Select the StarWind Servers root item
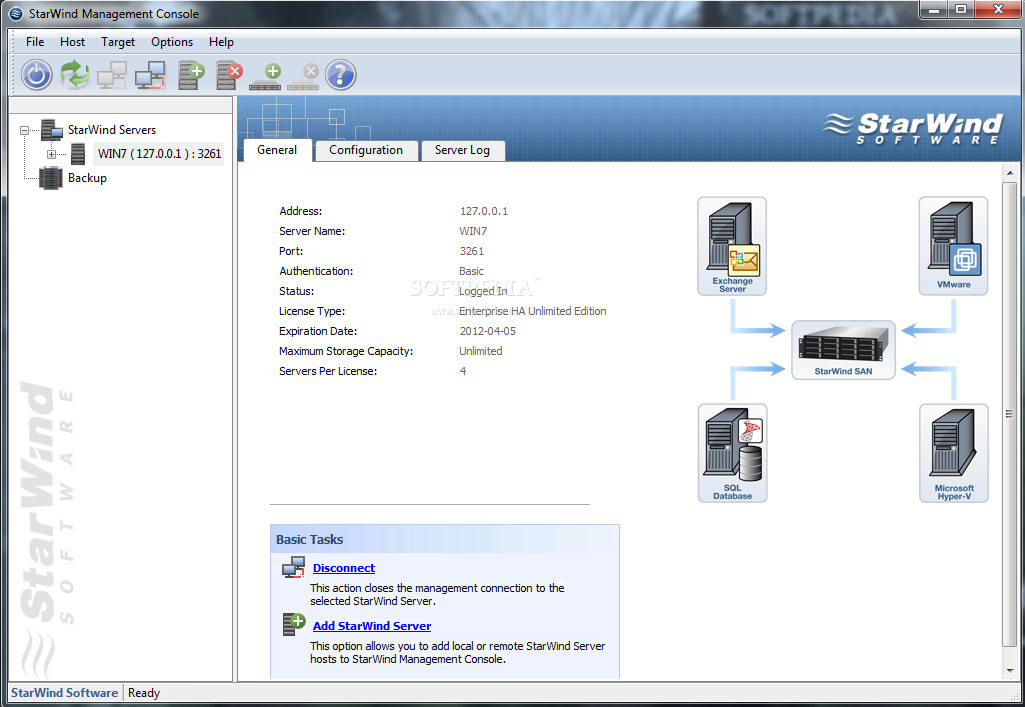The image size is (1025, 707). pyautogui.click(x=112, y=129)
